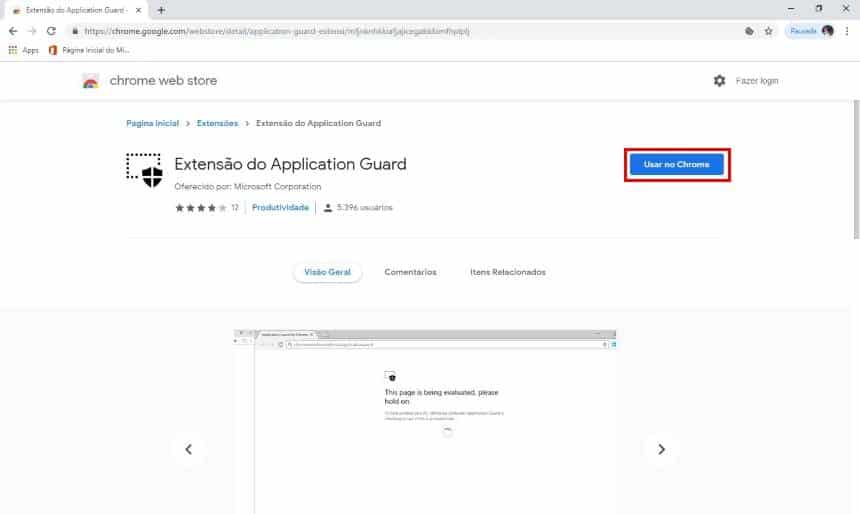Bookmark this page with star icon
This screenshot has height=514, width=860.
pyautogui.click(x=768, y=31)
